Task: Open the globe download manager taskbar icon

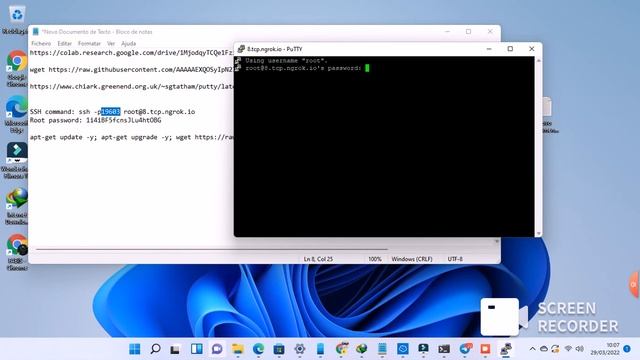Action: (x=362, y=349)
